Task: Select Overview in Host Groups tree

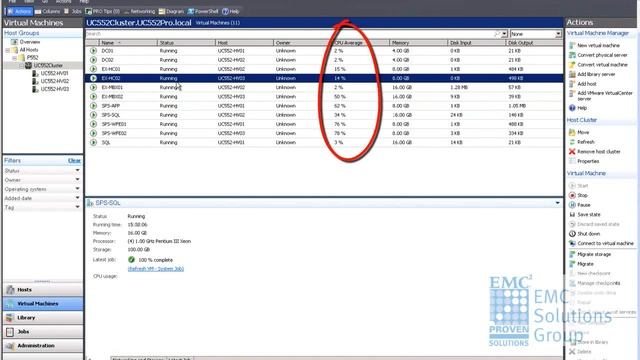Action: coord(29,42)
